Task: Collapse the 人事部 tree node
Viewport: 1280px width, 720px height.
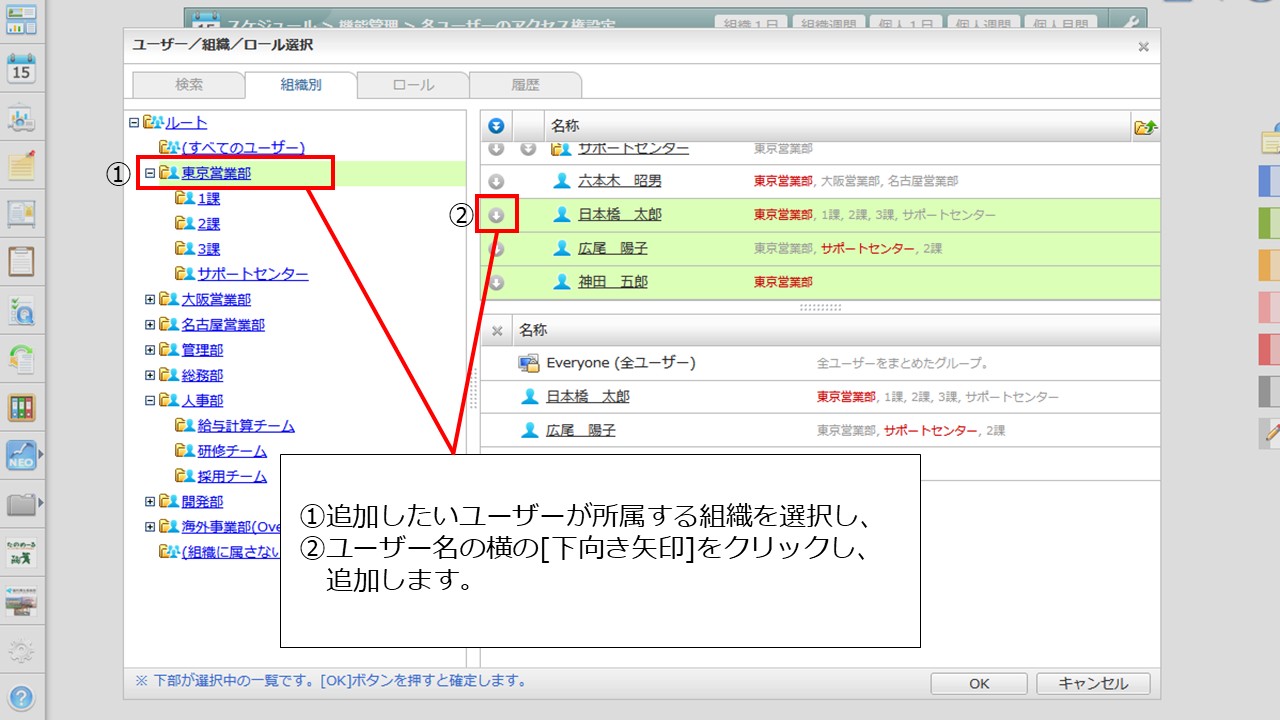Action: 150,400
